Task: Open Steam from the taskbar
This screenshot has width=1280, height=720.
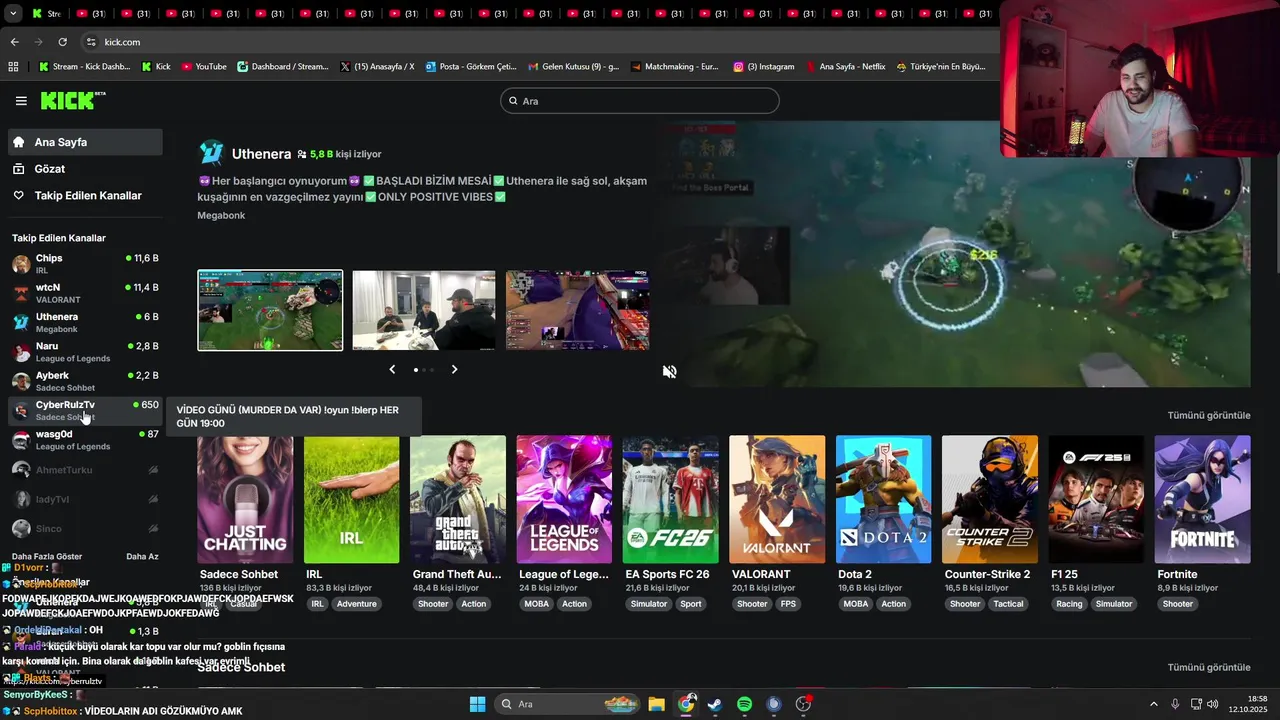Action: click(x=715, y=704)
